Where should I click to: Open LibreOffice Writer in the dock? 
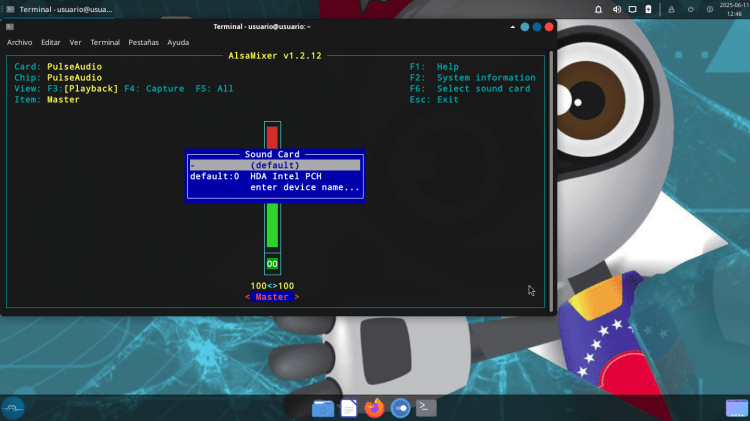tap(348, 407)
